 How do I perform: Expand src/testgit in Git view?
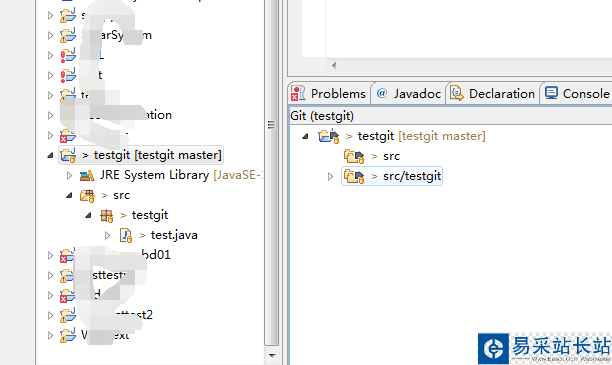[331, 176]
